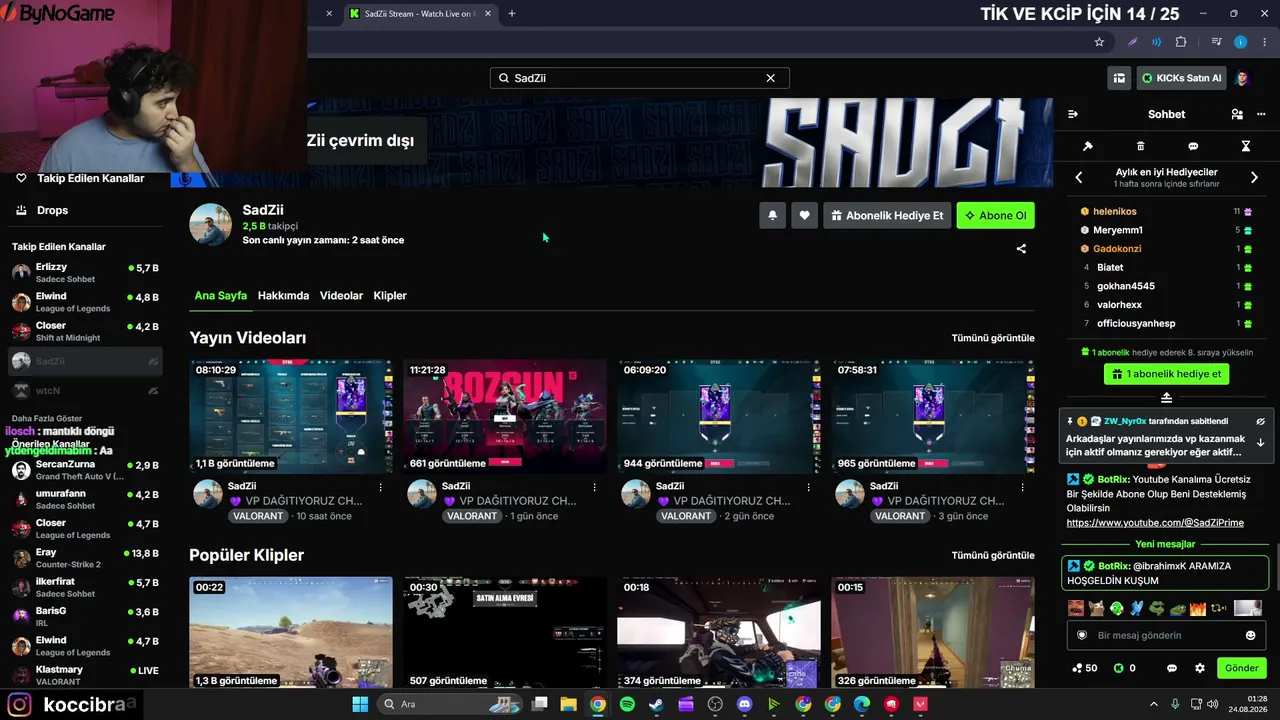The height and width of the screenshot is (720, 1280).
Task: Select the SadZii Stream browser tab
Action: coord(418,14)
